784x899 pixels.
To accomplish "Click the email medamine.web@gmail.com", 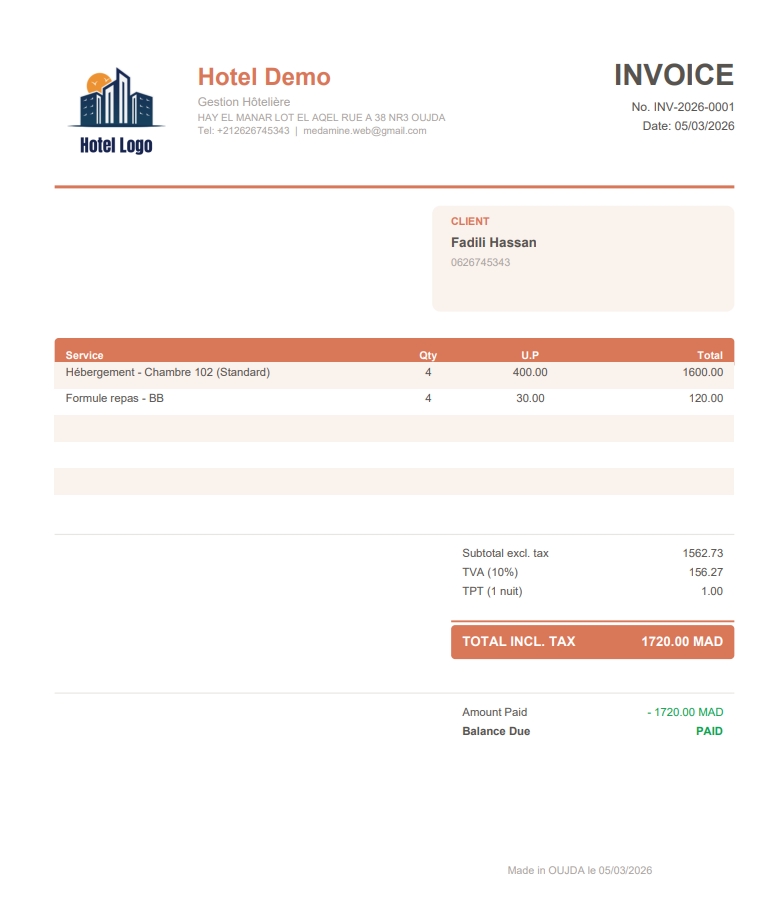I will pyautogui.click(x=365, y=131).
